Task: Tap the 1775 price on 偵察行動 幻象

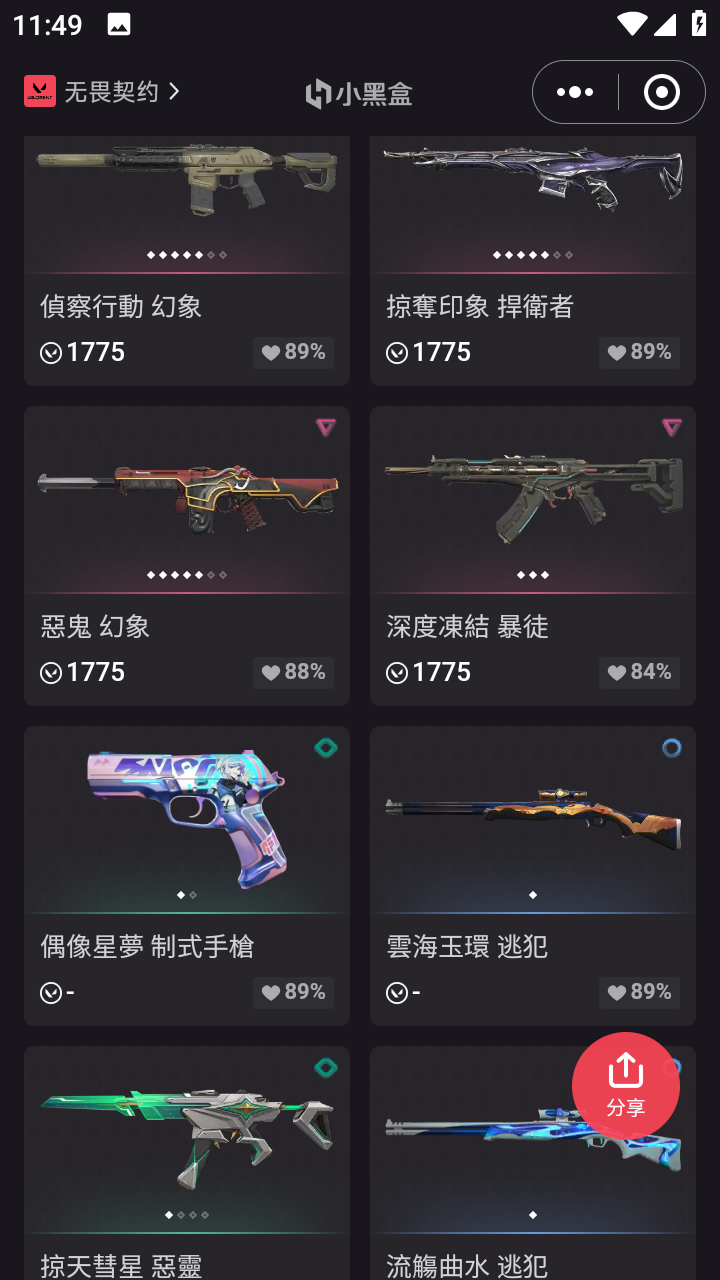Action: tap(83, 352)
